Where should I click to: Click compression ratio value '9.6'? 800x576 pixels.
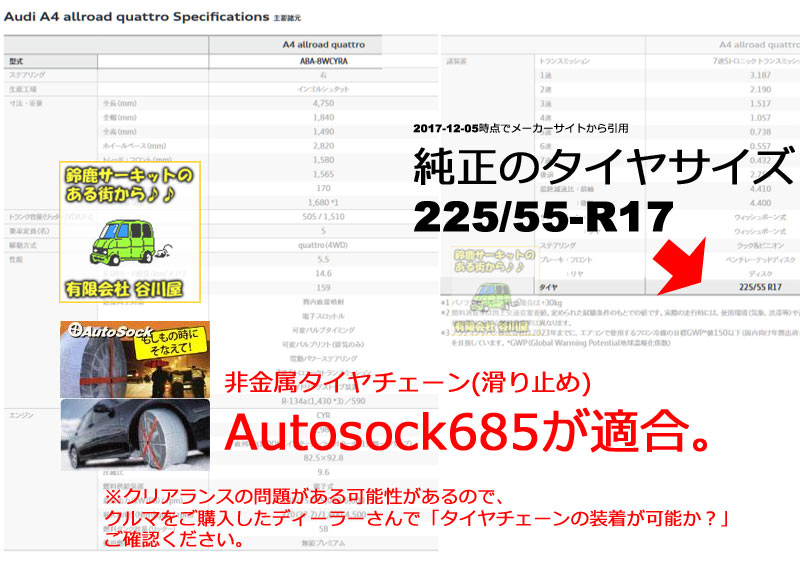click(x=323, y=472)
